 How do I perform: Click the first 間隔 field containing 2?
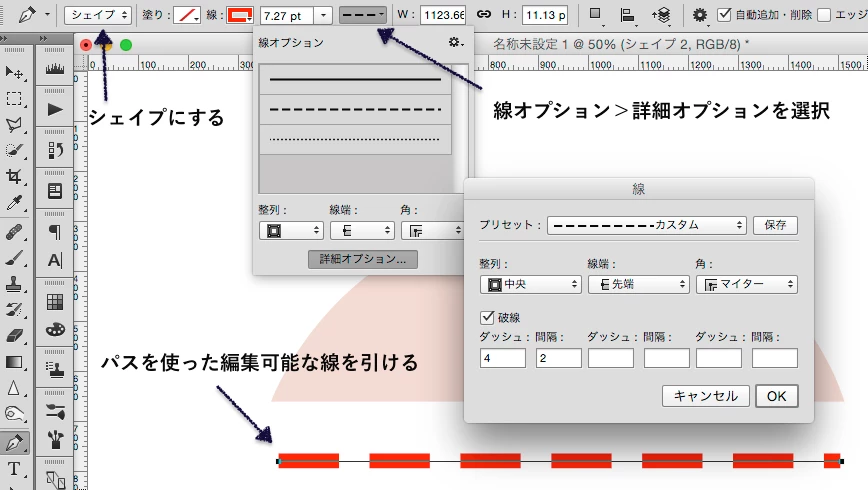point(559,358)
